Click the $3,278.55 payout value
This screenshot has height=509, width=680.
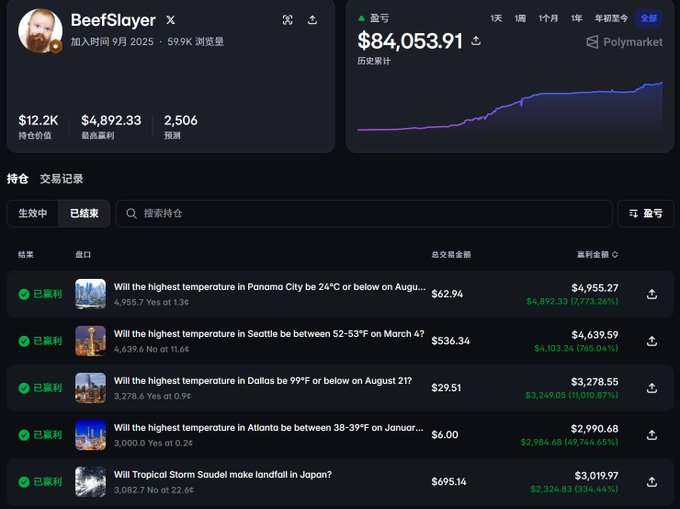tap(595, 382)
